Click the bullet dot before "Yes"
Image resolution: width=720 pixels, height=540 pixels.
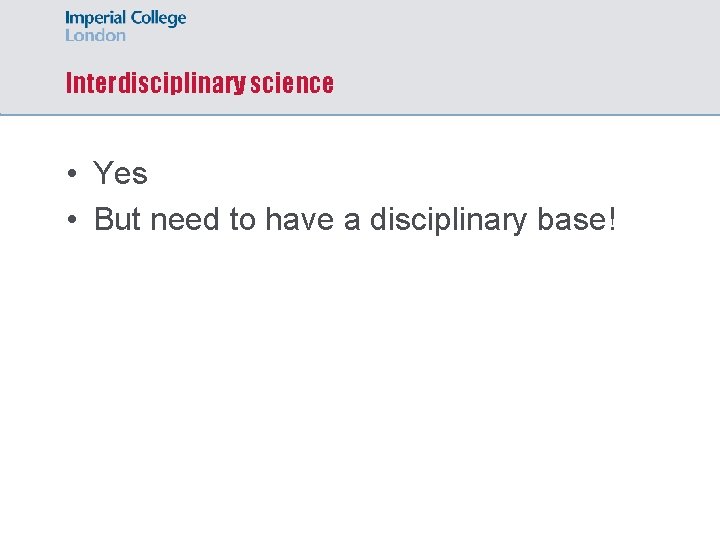click(73, 175)
